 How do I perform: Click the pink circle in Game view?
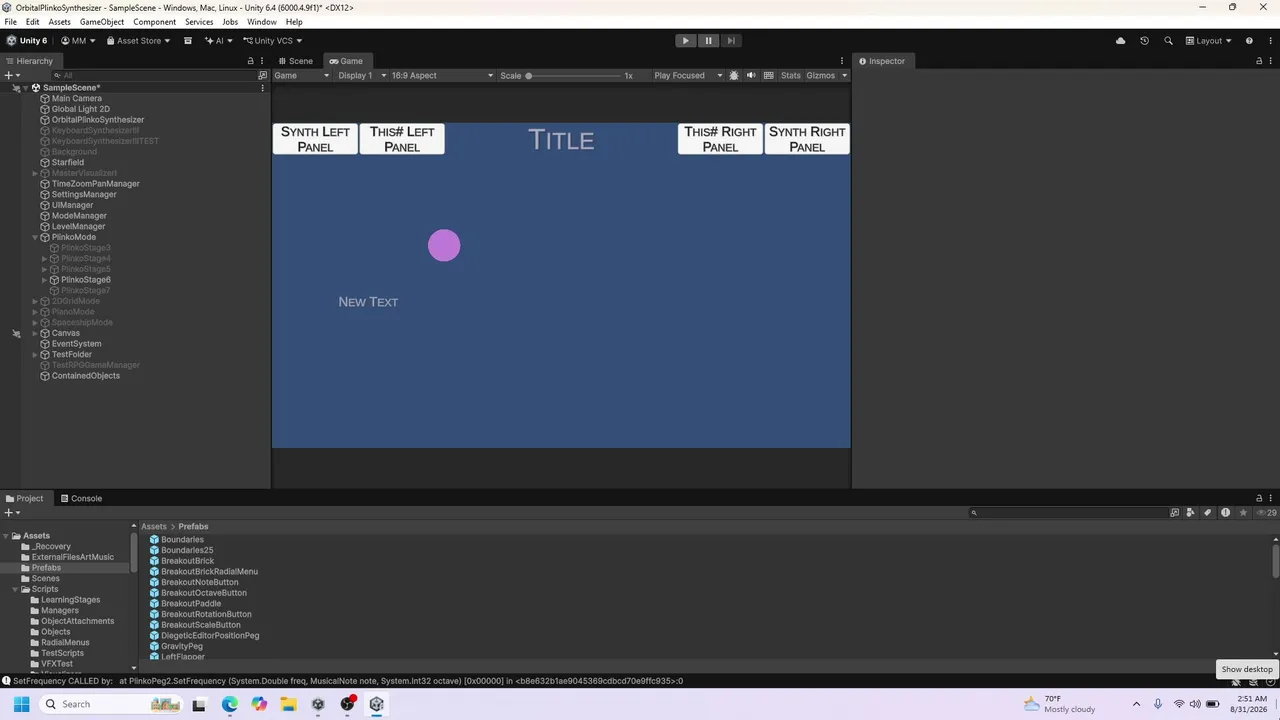(x=444, y=246)
